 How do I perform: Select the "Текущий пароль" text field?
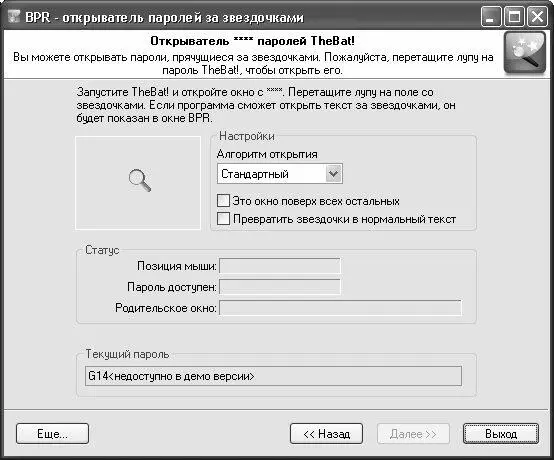[x=273, y=376]
